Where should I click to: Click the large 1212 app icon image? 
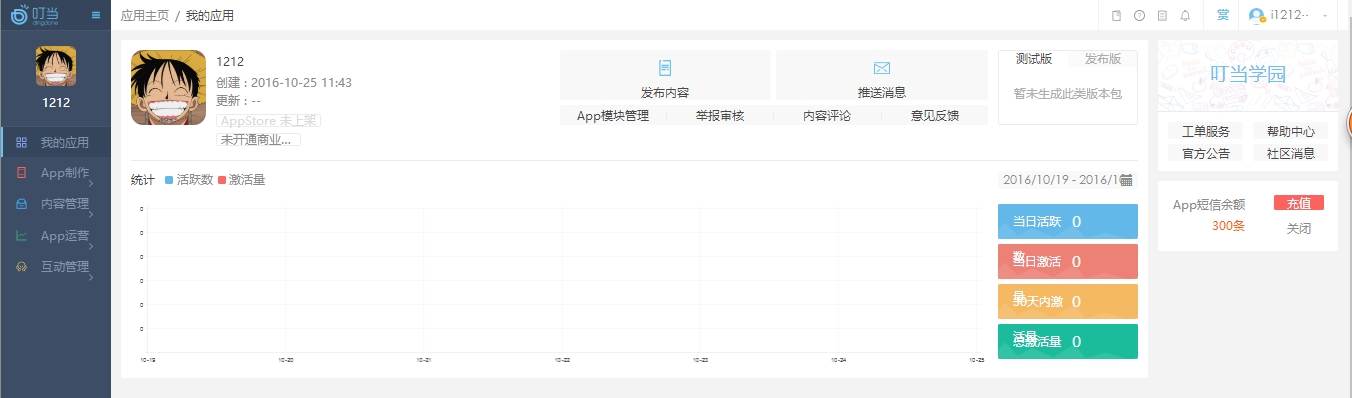[168, 88]
